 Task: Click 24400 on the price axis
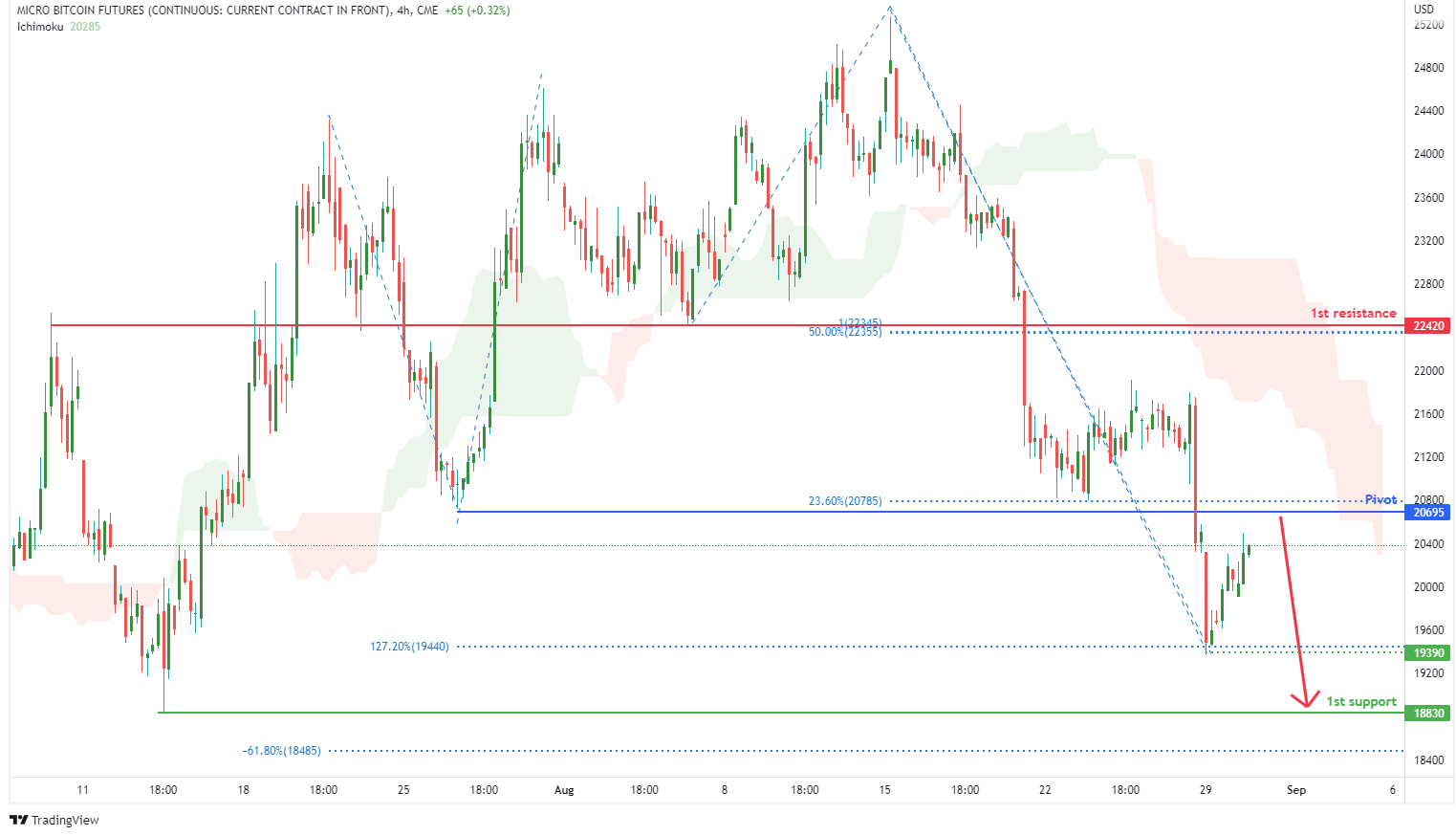pos(1429,111)
